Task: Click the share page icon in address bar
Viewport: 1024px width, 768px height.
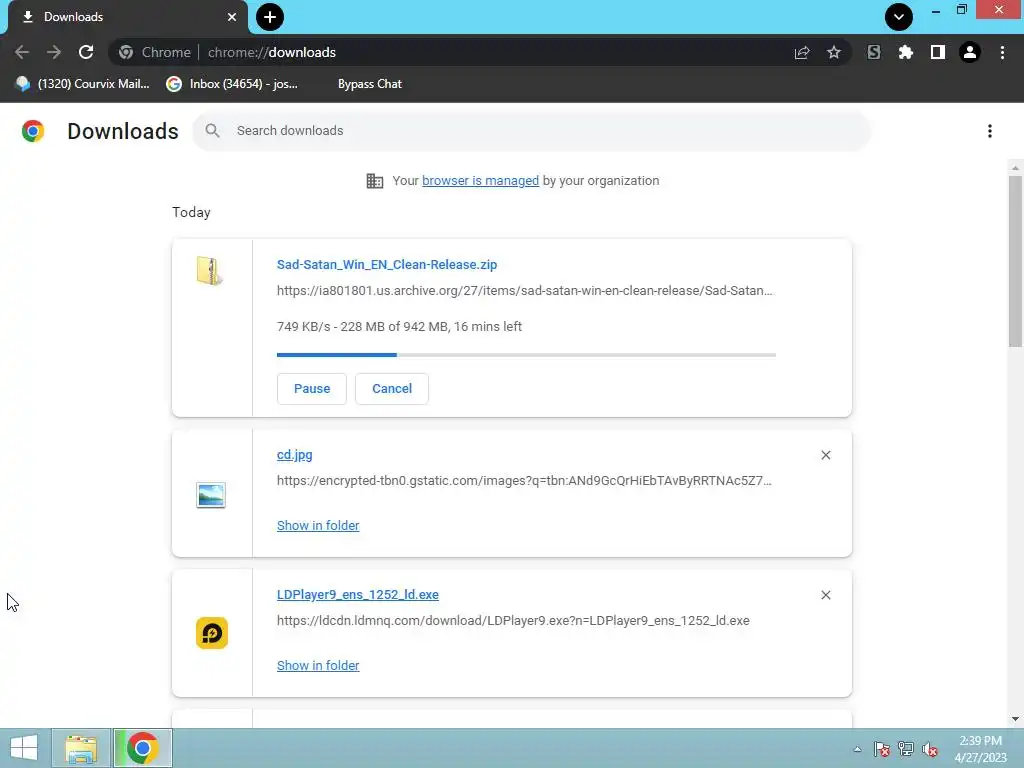Action: pyautogui.click(x=802, y=52)
